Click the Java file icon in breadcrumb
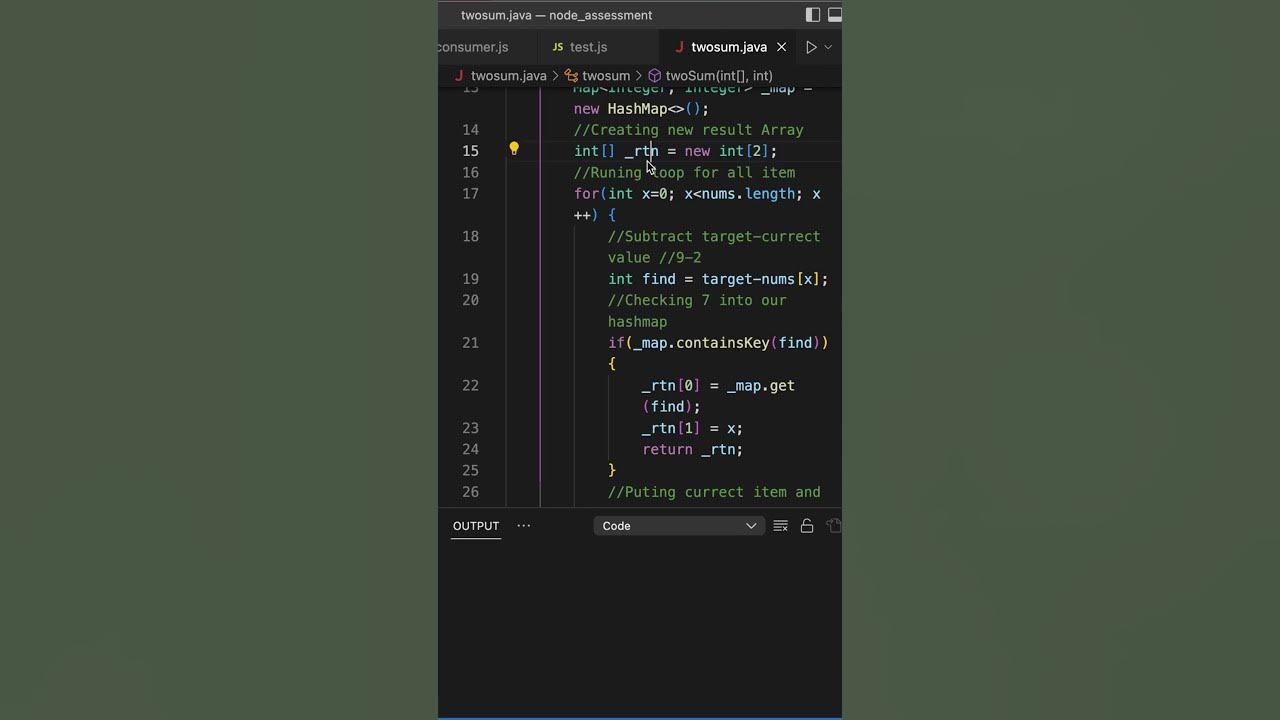This screenshot has width=1280, height=720. [x=459, y=76]
